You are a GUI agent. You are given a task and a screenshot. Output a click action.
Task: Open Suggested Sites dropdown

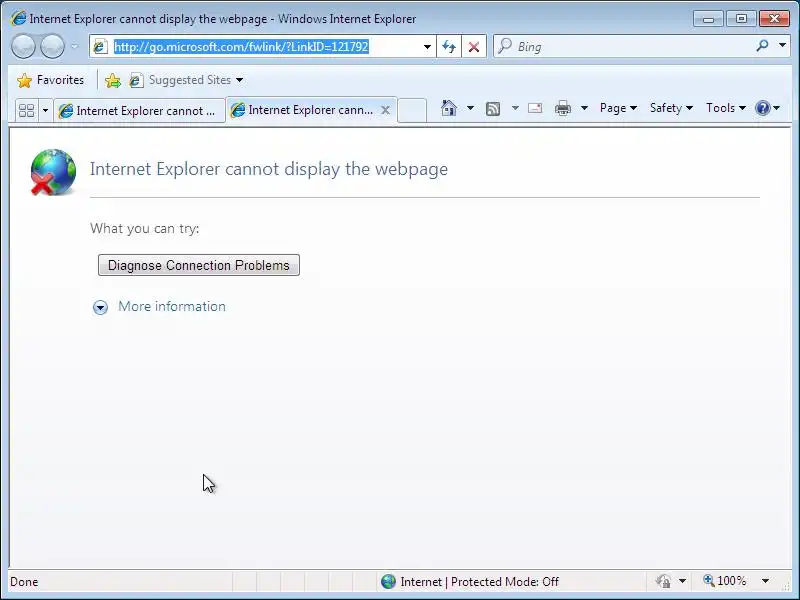186,80
